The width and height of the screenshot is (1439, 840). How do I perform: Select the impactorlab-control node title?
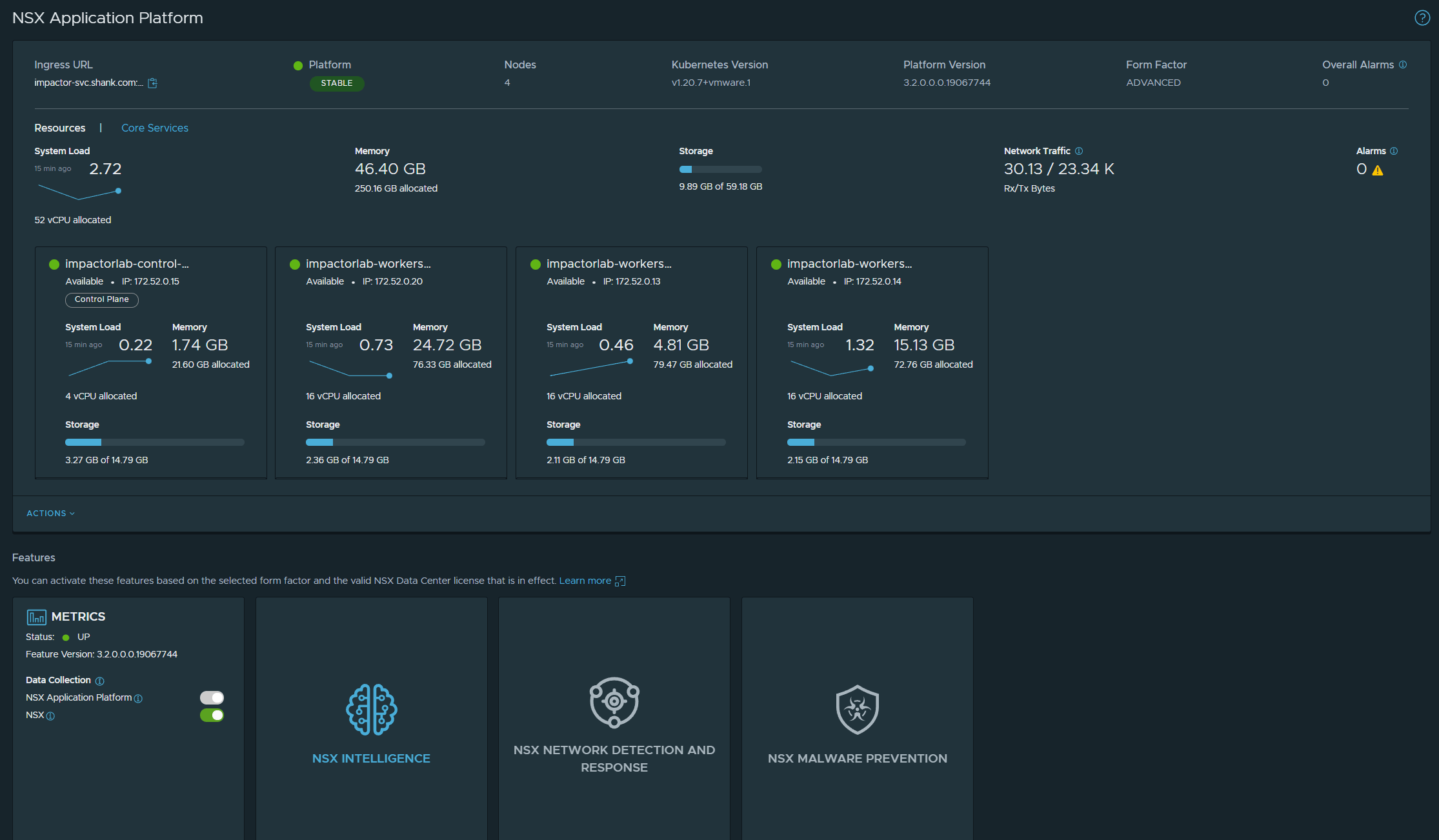point(127,264)
